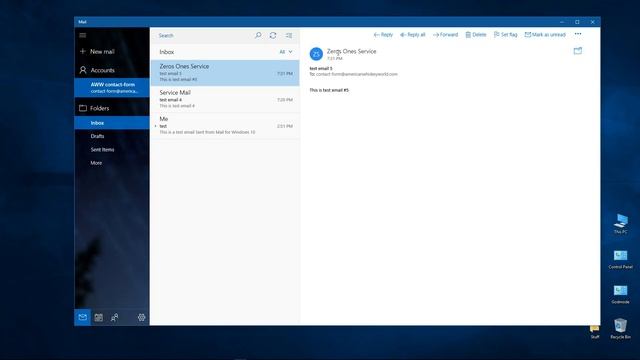Open Recycle Bin desktop icon
This screenshot has width=640, height=360.
coord(620,329)
